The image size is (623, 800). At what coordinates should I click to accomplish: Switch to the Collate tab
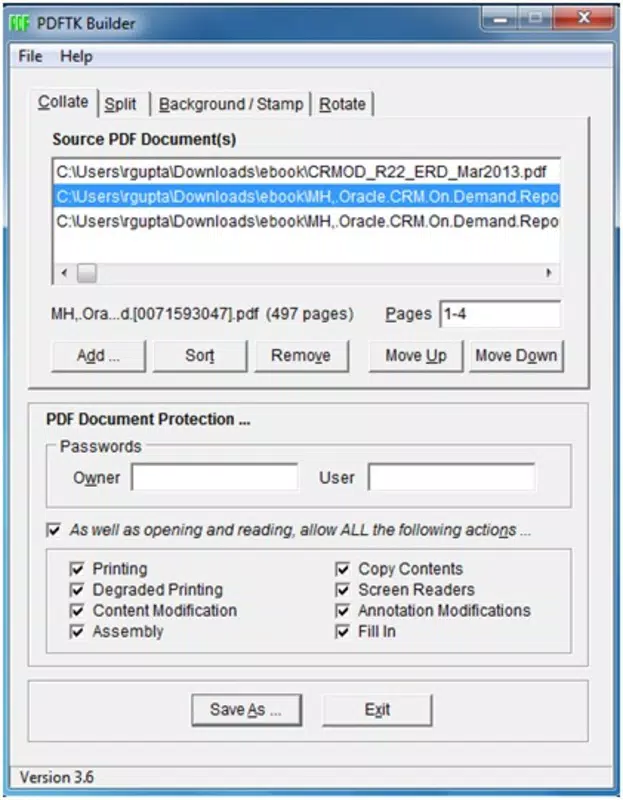63,102
